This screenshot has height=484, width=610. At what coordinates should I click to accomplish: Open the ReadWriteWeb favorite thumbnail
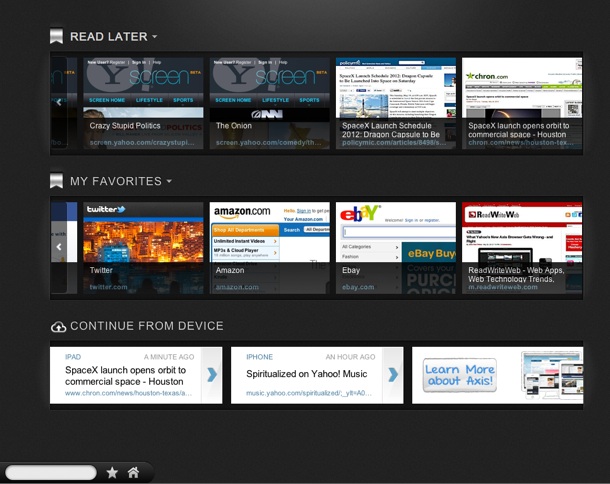point(522,247)
